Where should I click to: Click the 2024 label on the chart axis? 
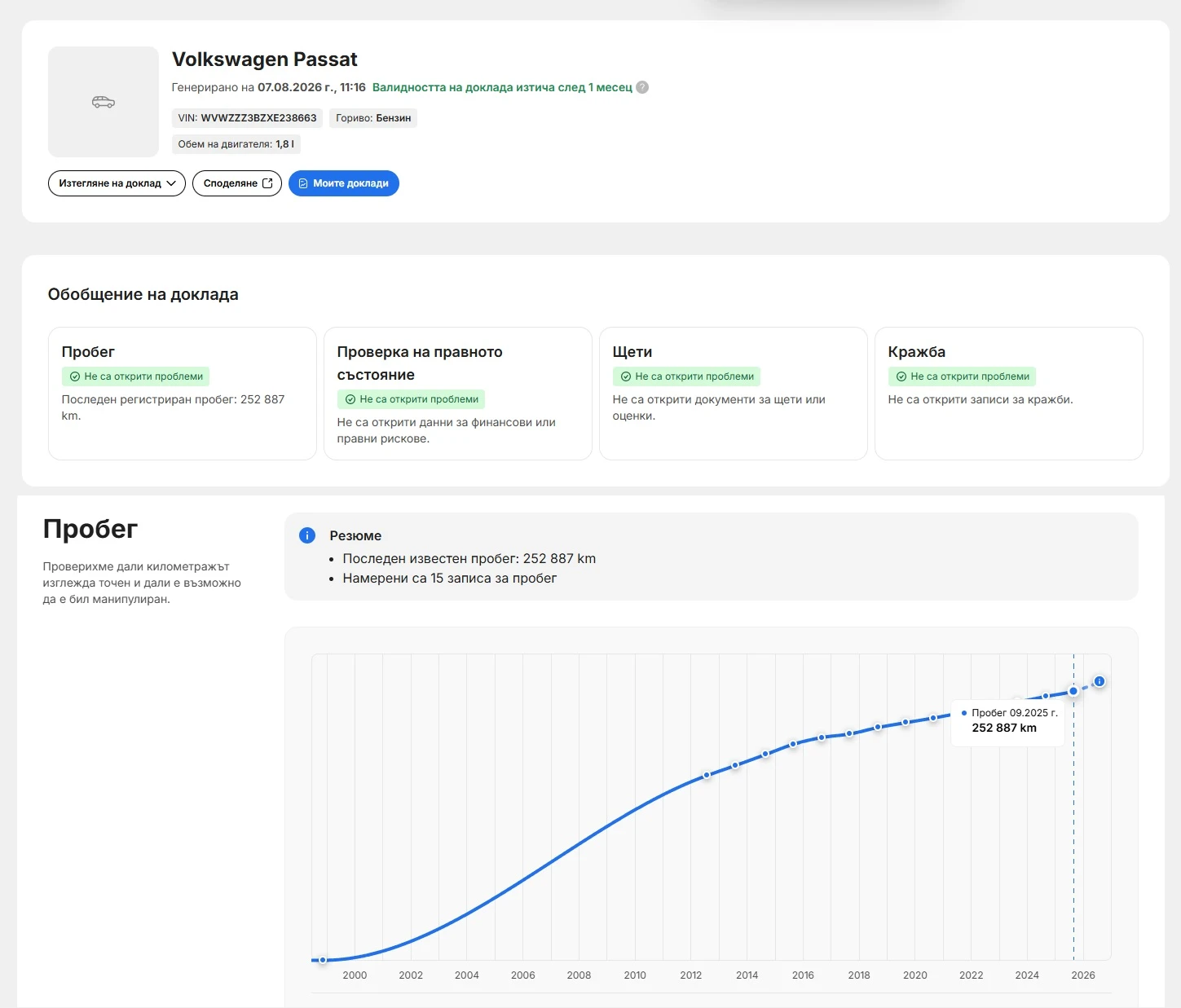click(1027, 975)
